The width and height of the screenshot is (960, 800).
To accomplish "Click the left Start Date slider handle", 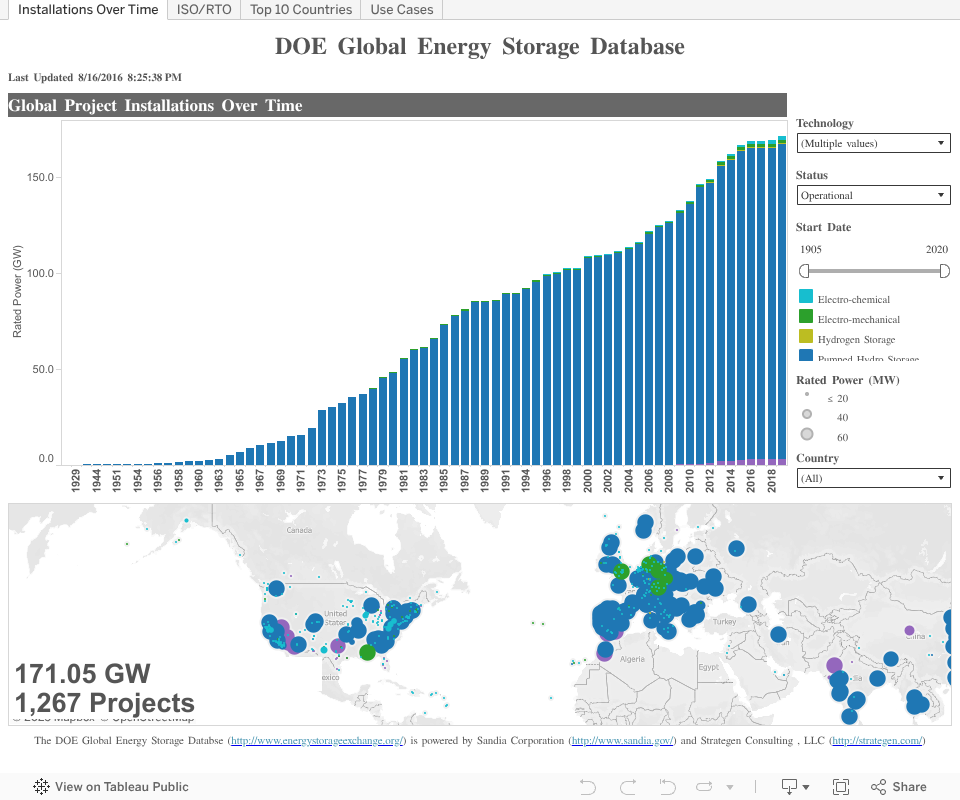I will coord(804,270).
